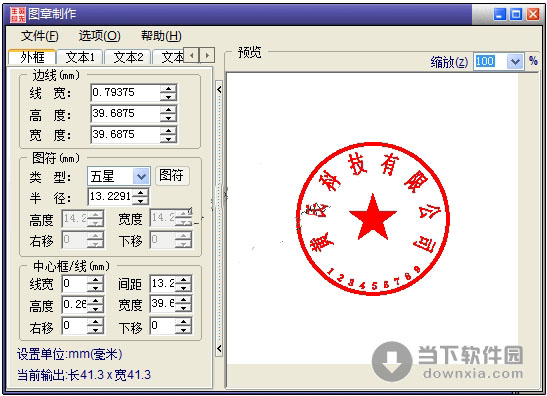This screenshot has height=396, width=547.
Task: Increase the 边线 高度 value with up arrow
Action: 168,110
